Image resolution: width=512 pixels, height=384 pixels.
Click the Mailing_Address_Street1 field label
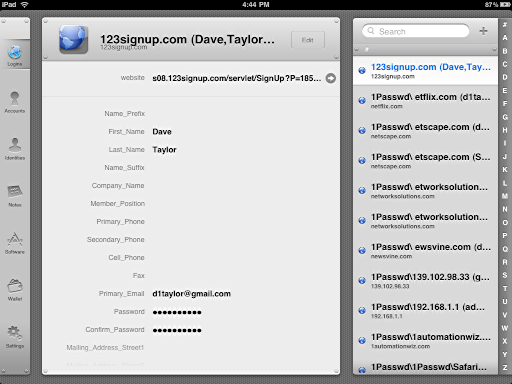[x=105, y=348]
